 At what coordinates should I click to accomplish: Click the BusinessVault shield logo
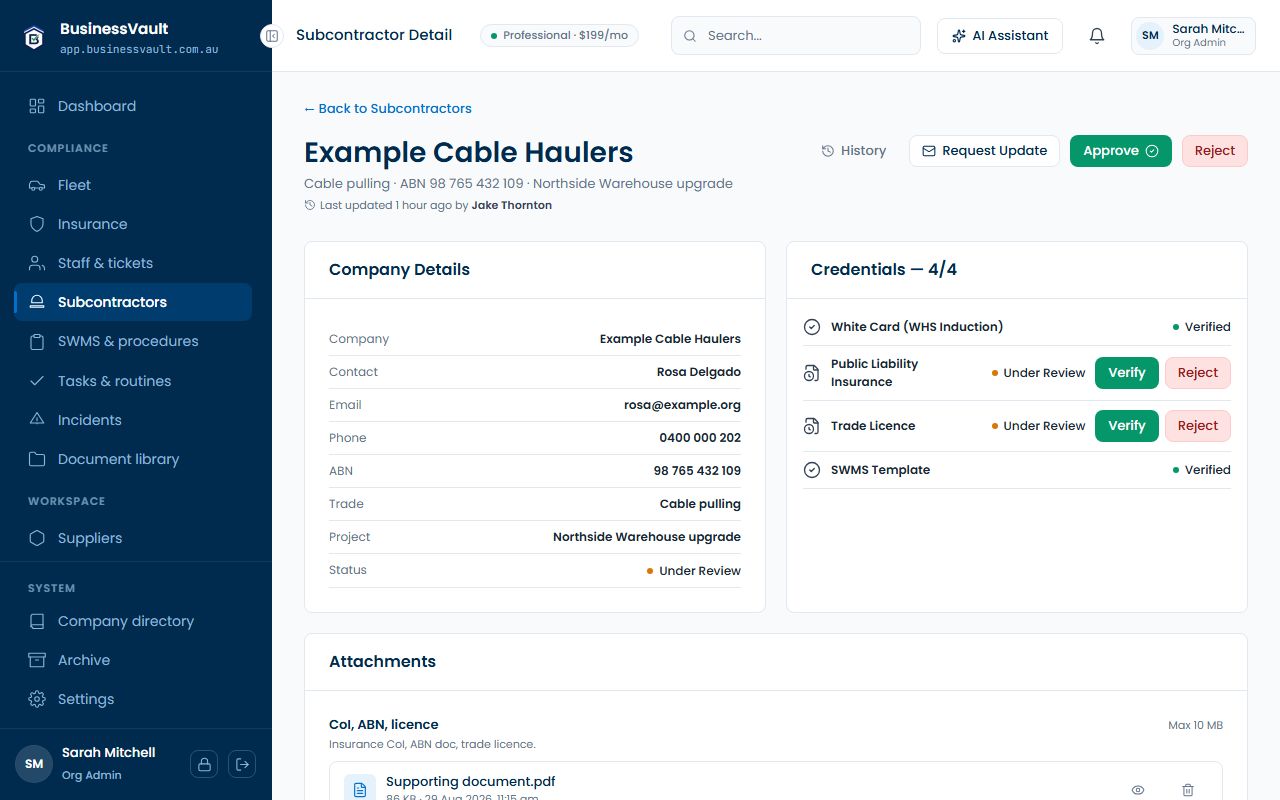coord(34,37)
